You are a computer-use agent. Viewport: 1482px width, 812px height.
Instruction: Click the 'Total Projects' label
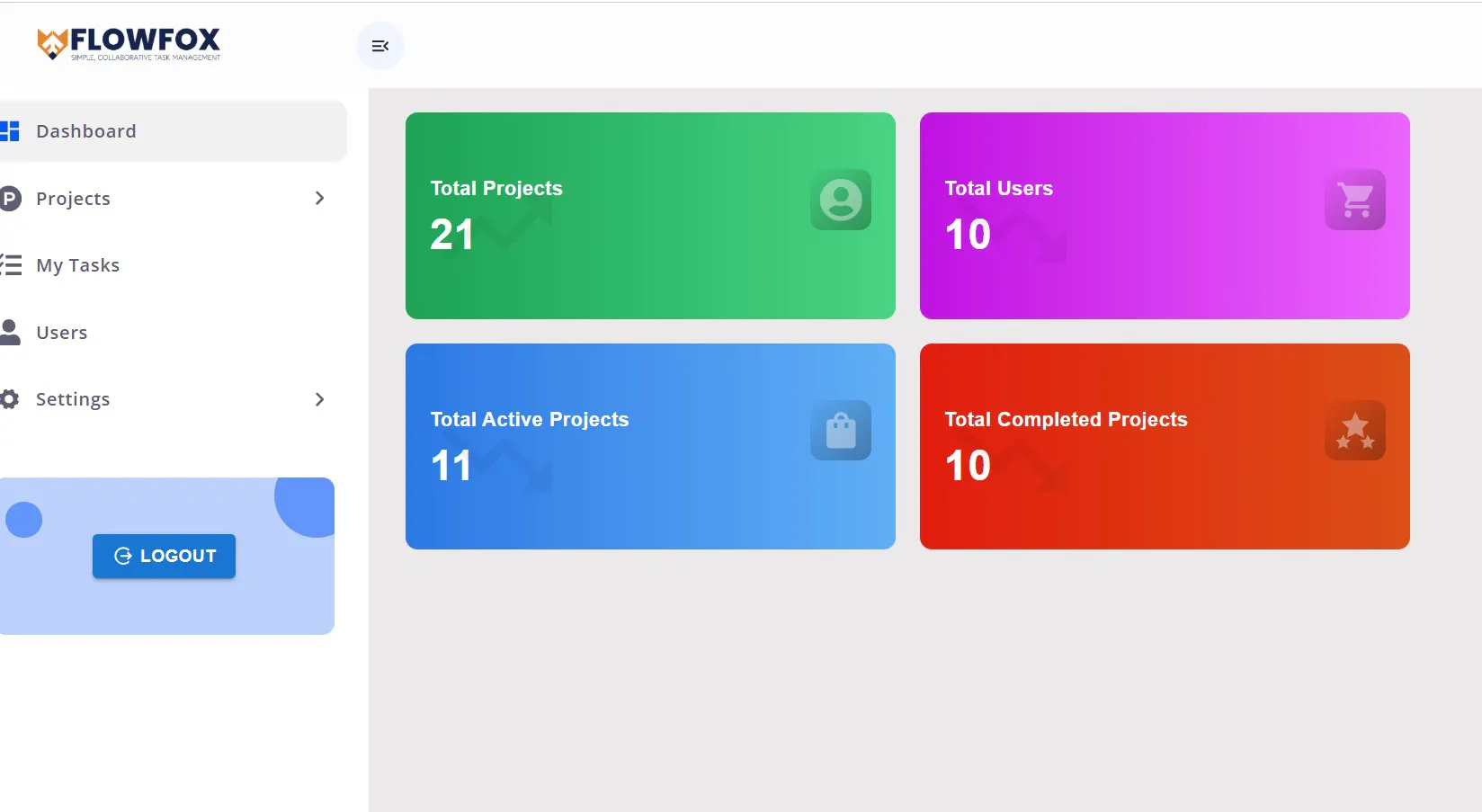click(x=496, y=188)
